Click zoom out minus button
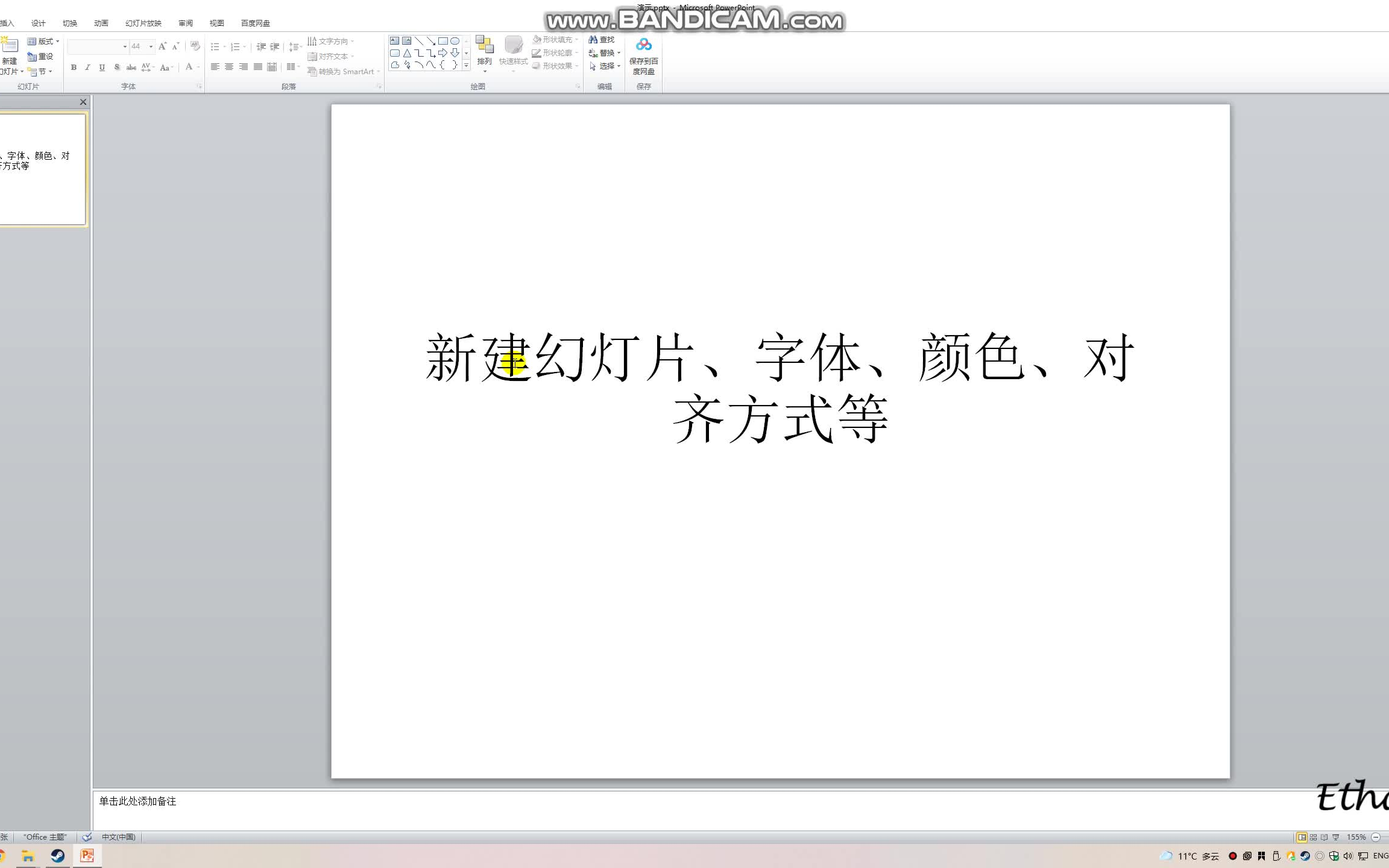This screenshot has height=868, width=1389. pyautogui.click(x=1376, y=837)
